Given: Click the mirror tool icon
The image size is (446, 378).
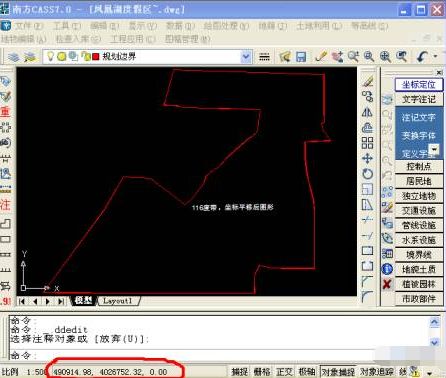Looking at the screenshot, I should [367, 112].
